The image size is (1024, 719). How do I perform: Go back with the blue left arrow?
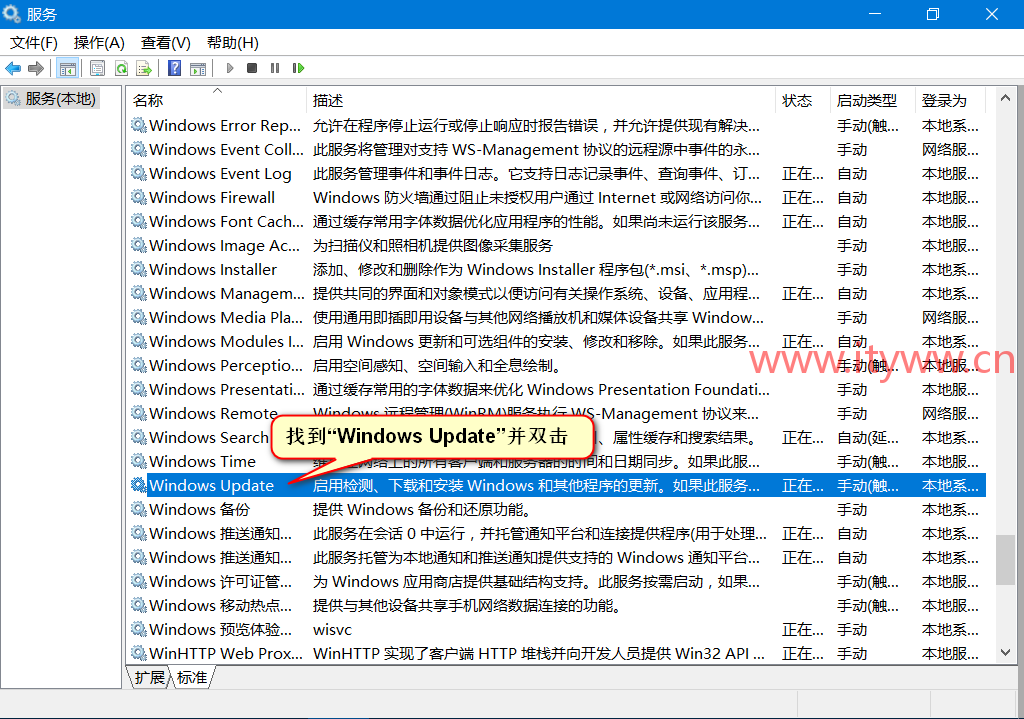[x=13, y=68]
